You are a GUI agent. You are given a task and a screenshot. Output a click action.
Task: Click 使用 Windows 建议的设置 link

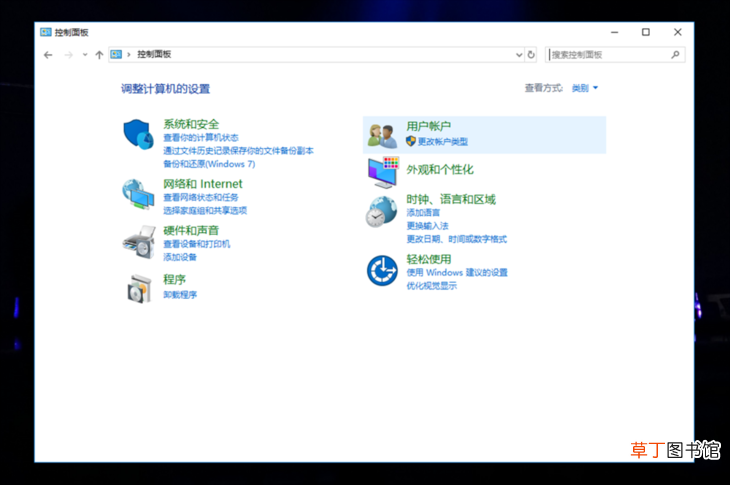[x=457, y=272]
